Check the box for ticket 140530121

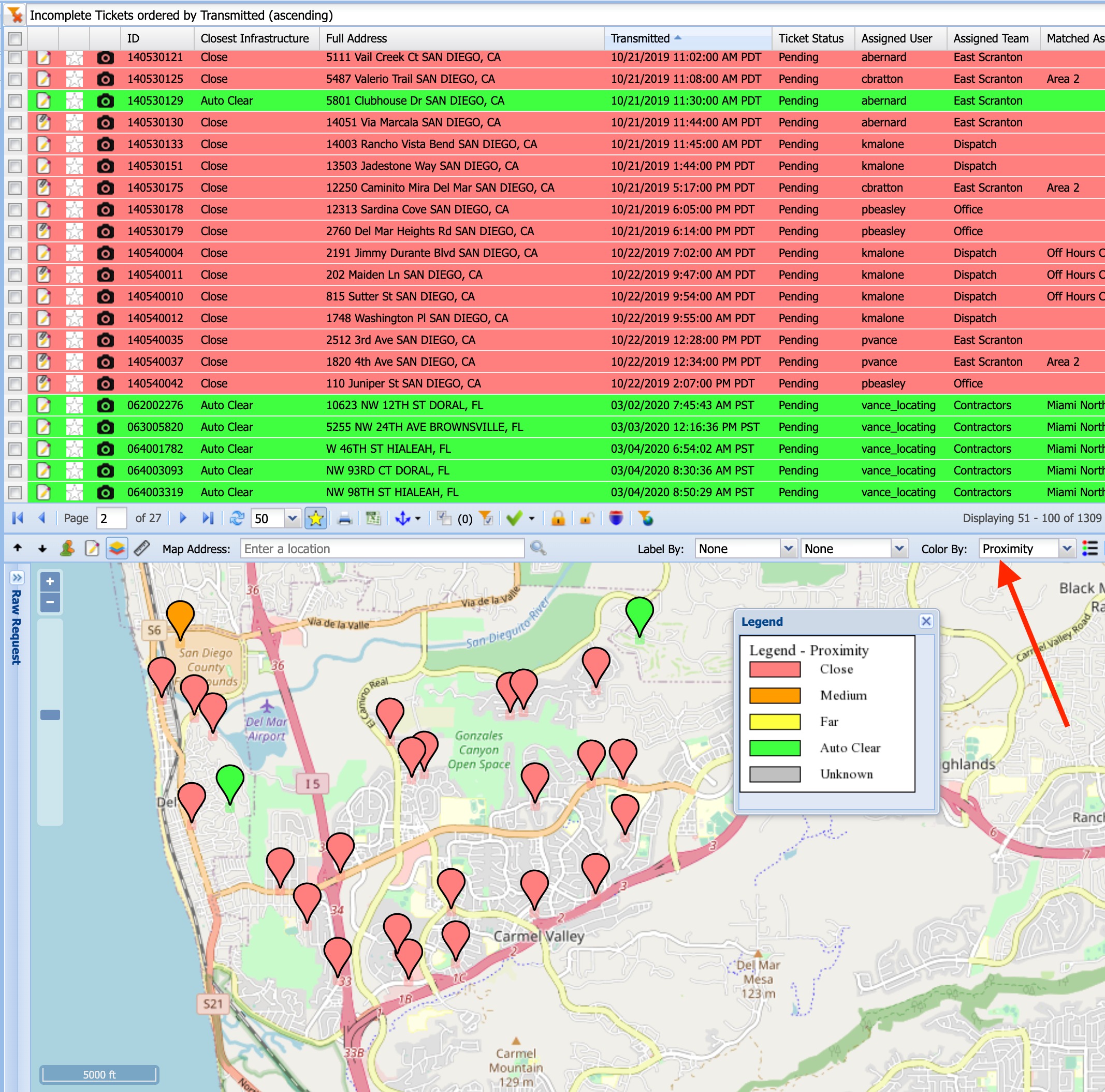tap(16, 57)
